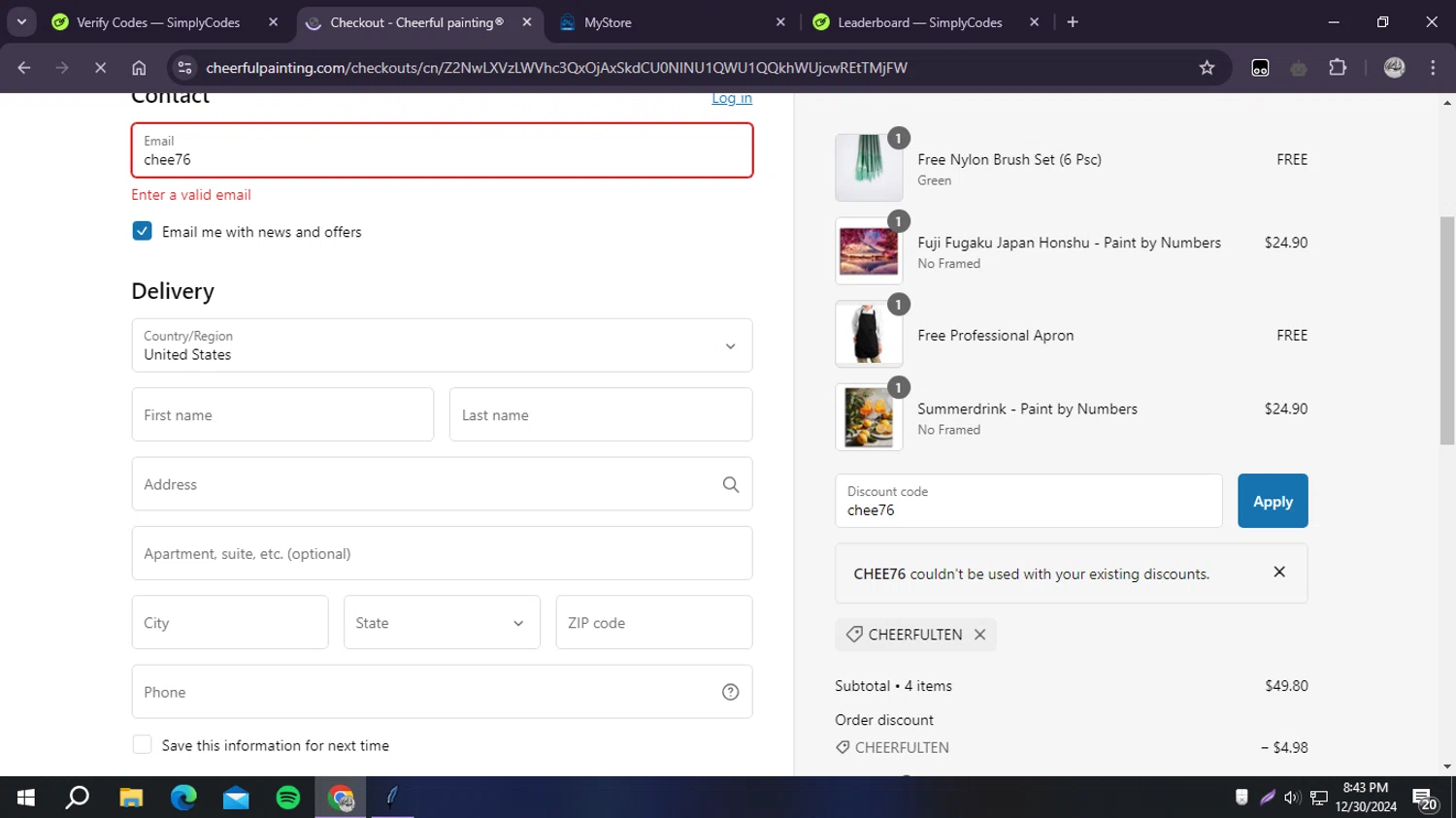Click the First name input field

282,415
